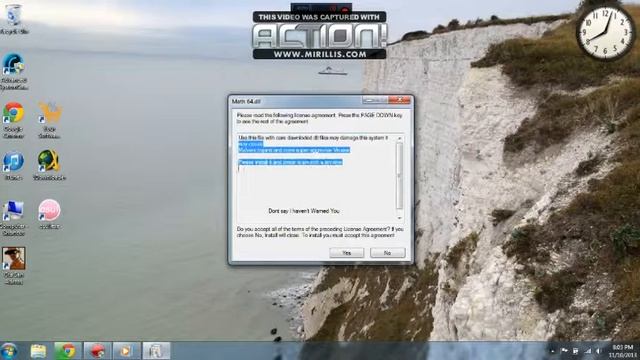Click the active installer taskbar icon
This screenshot has height=360, width=640.
tap(156, 351)
